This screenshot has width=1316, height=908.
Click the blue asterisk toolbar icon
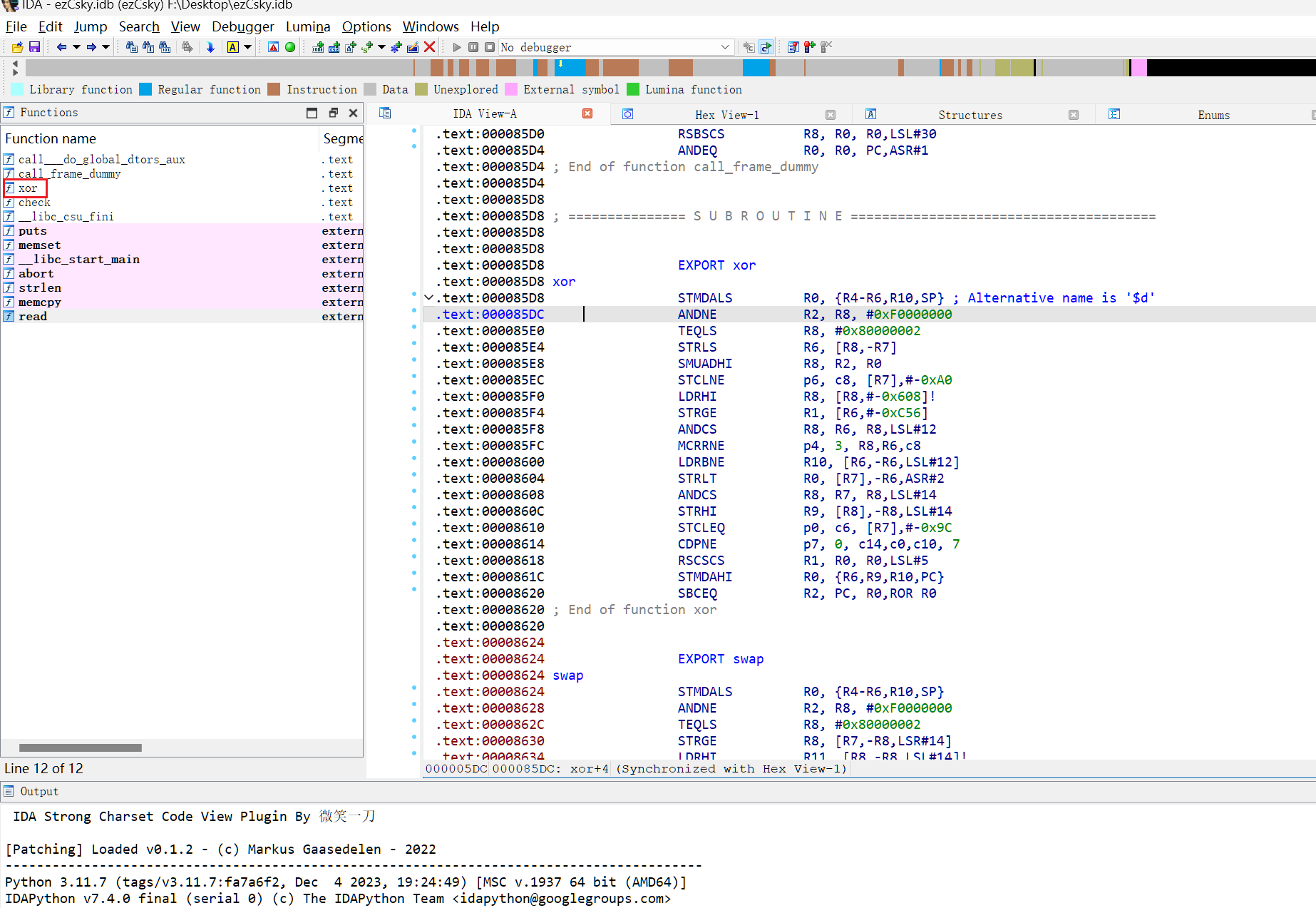pyautogui.click(x=396, y=47)
